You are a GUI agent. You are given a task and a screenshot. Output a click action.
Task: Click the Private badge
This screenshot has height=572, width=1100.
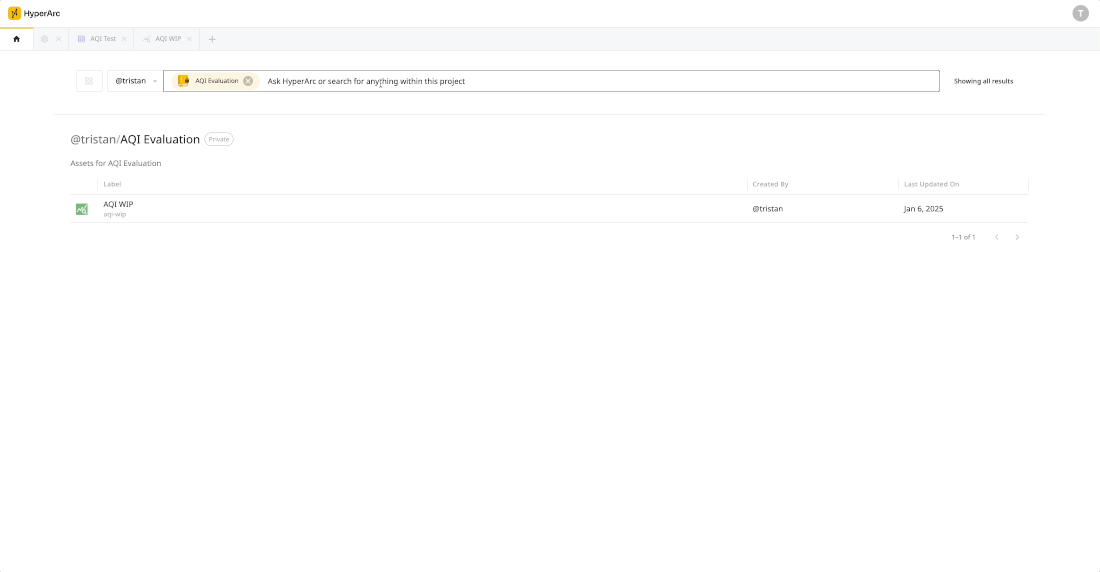(219, 139)
